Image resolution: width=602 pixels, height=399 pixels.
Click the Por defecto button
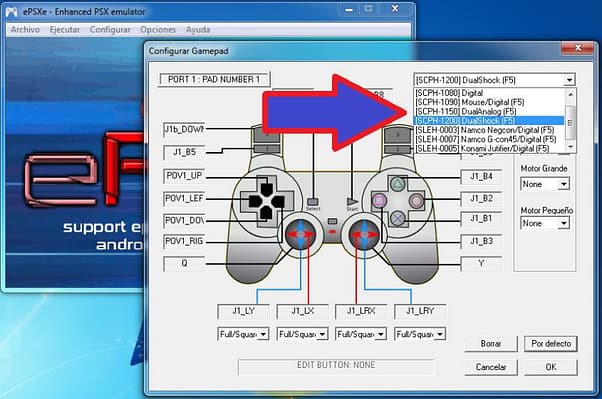(x=551, y=344)
